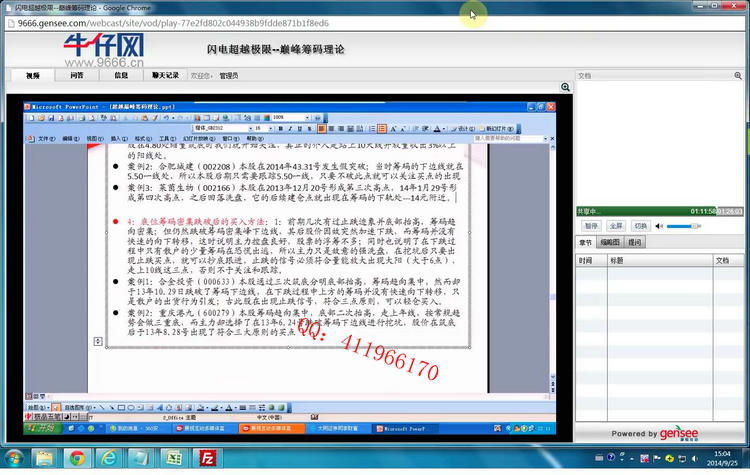This screenshot has height=475, width=750.
Task: Open FileZilla from the taskbar
Action: (206, 458)
